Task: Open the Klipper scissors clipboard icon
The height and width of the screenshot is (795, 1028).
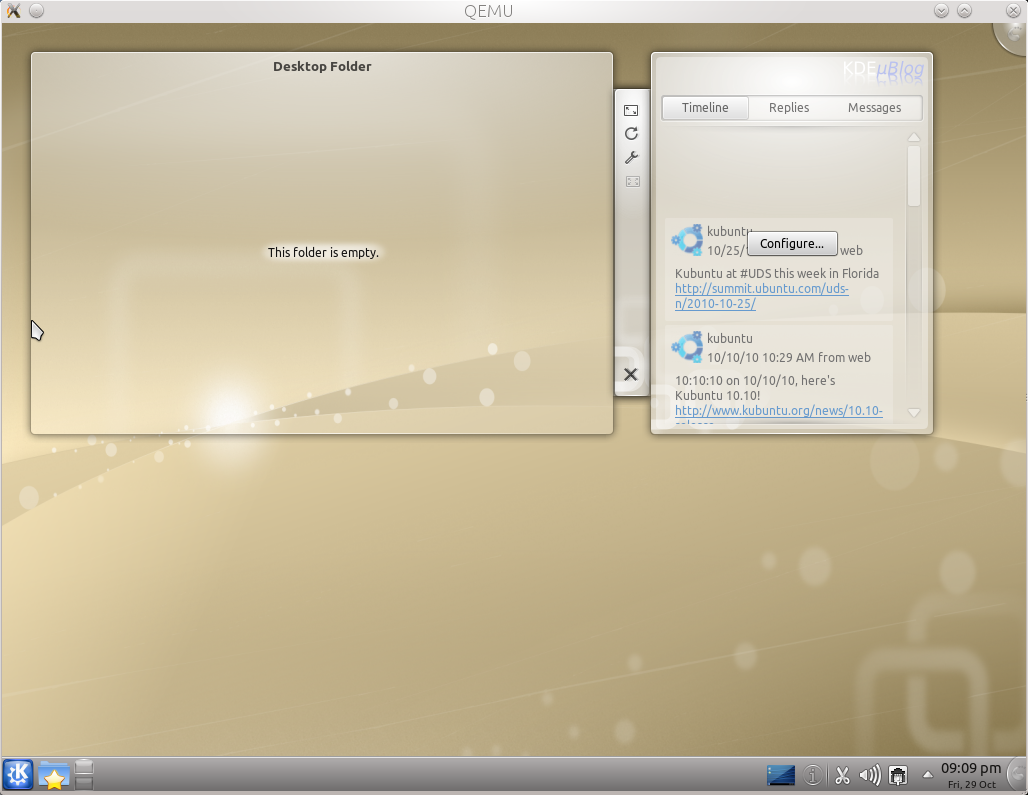Action: click(842, 776)
